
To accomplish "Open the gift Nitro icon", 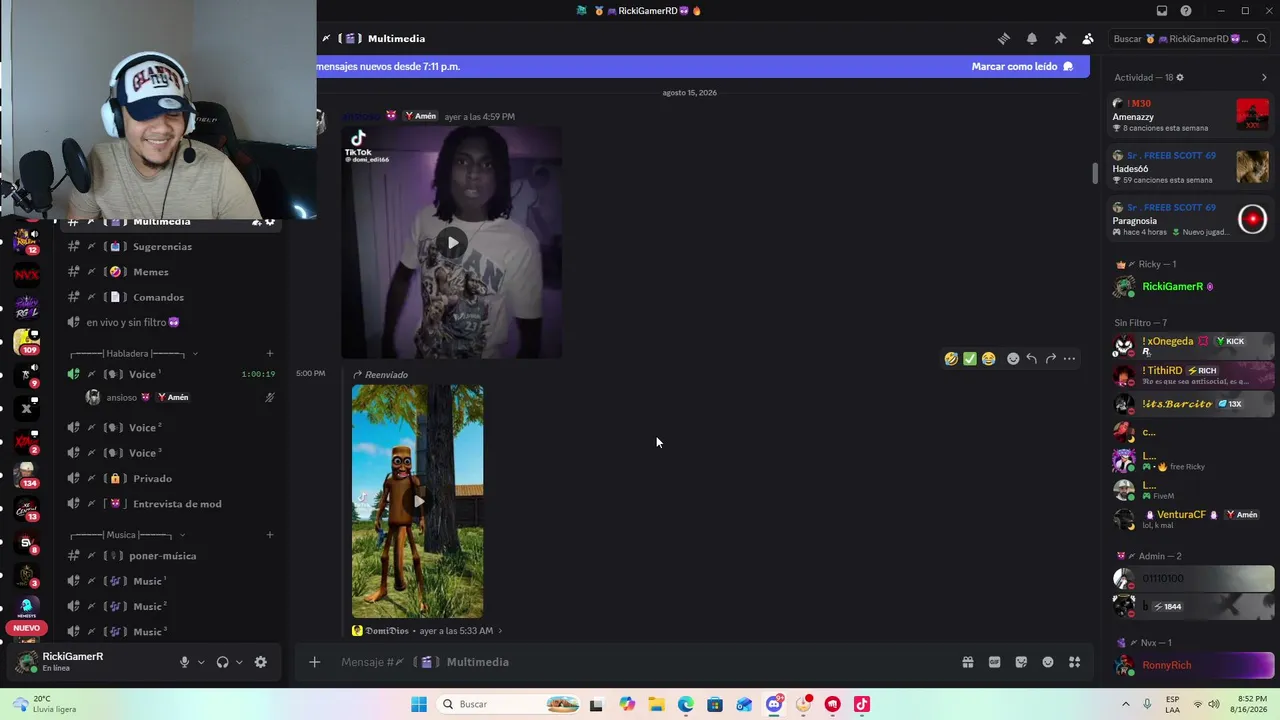I will [968, 662].
